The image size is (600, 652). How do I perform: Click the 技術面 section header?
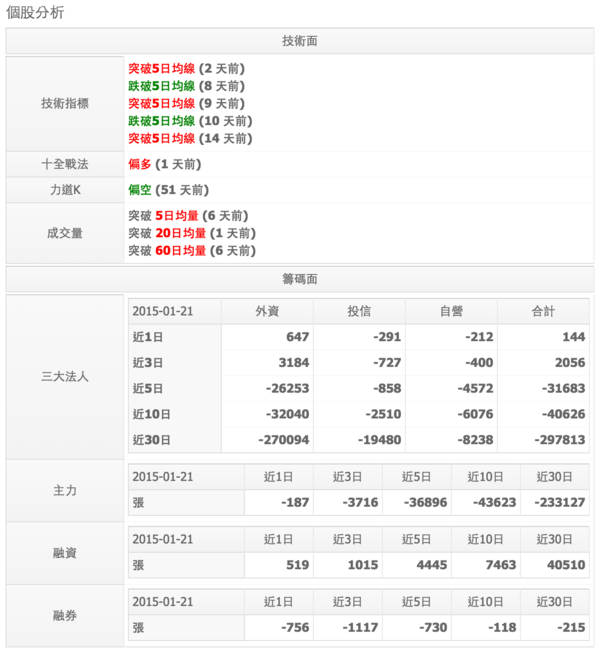pyautogui.click(x=300, y=41)
